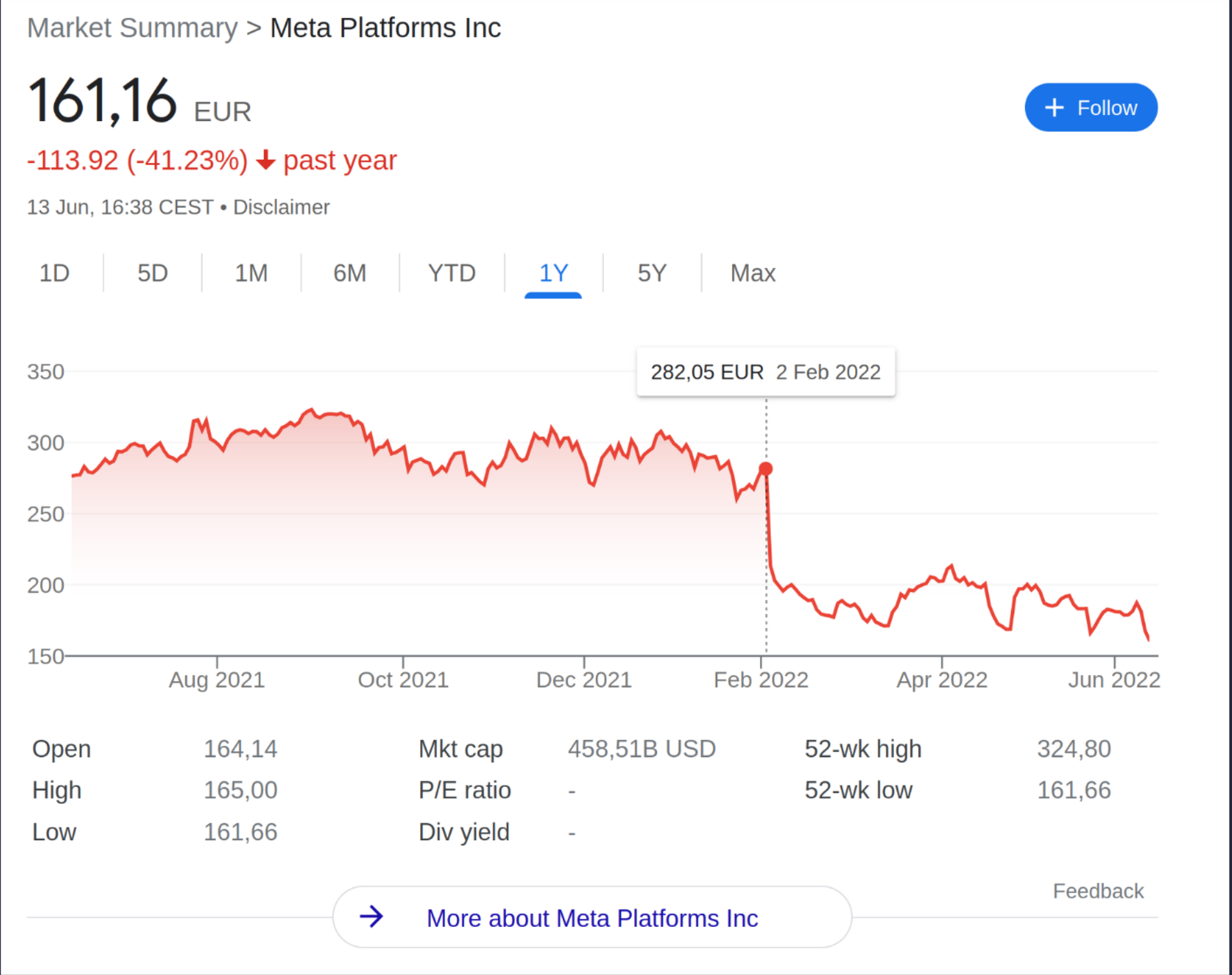The image size is (1232, 975).
Task: Select the 1Y range tab
Action: pos(554,273)
